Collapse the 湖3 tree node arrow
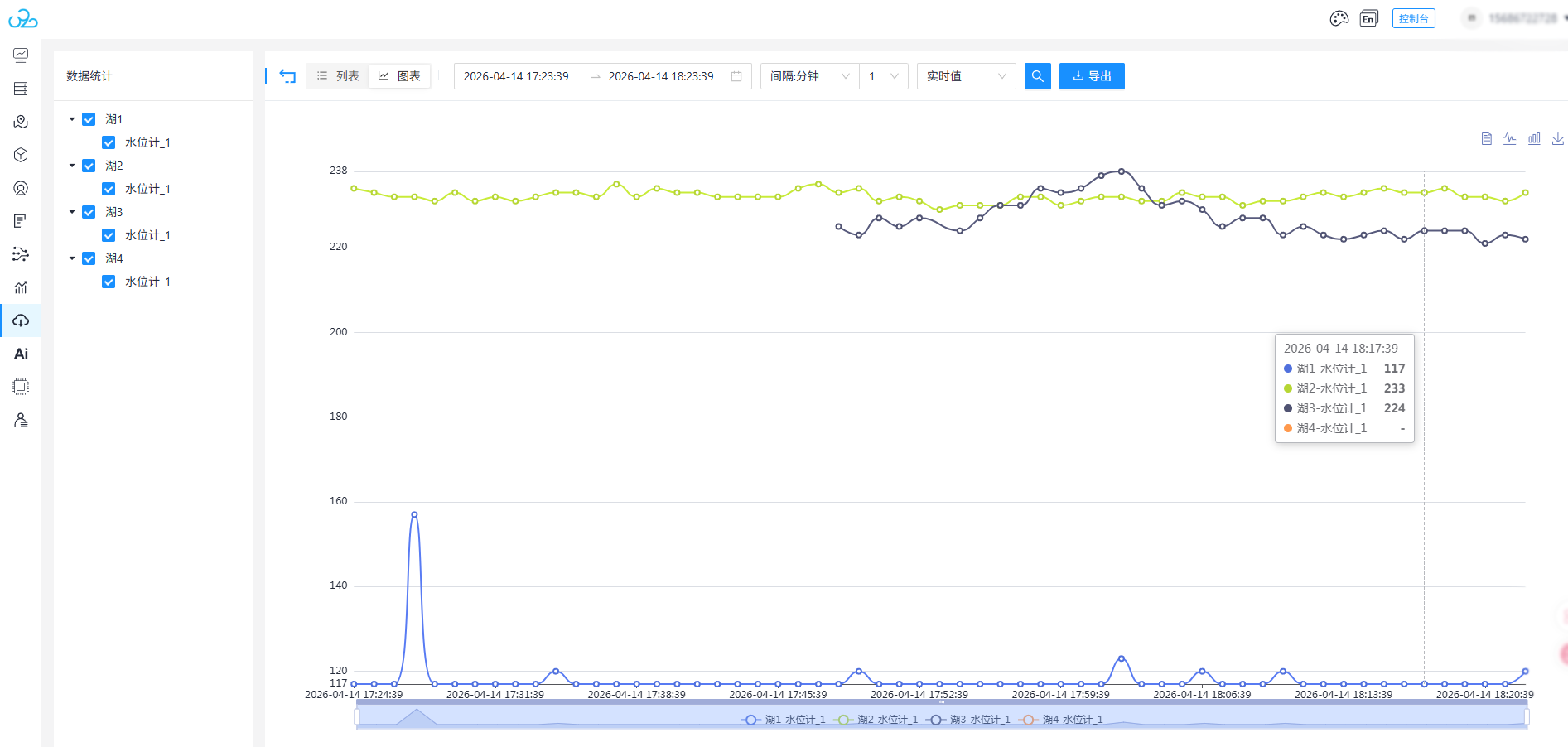The width and height of the screenshot is (1568, 747). pos(72,212)
